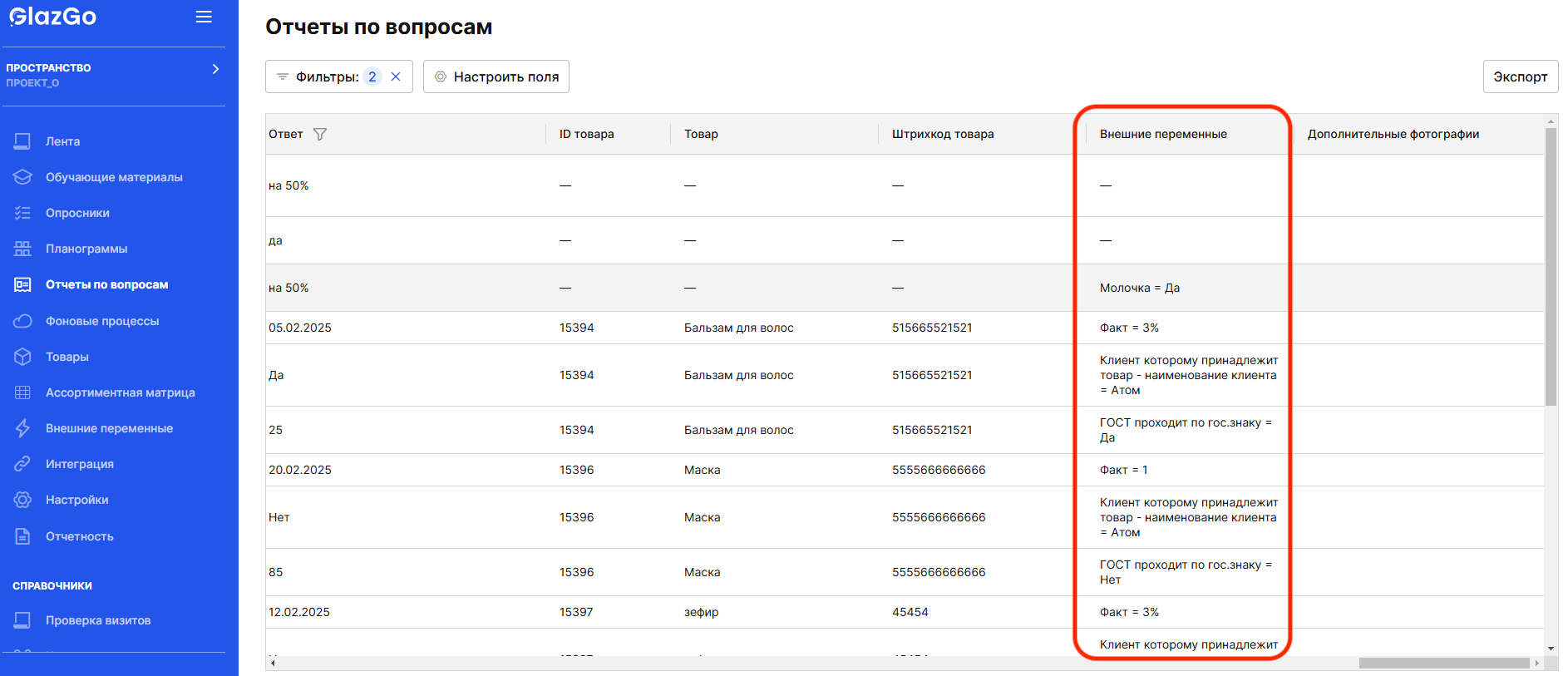Collapse the sidebar with the hamburger icon
Image resolution: width=1568 pixels, height=676 pixels.
click(x=204, y=17)
